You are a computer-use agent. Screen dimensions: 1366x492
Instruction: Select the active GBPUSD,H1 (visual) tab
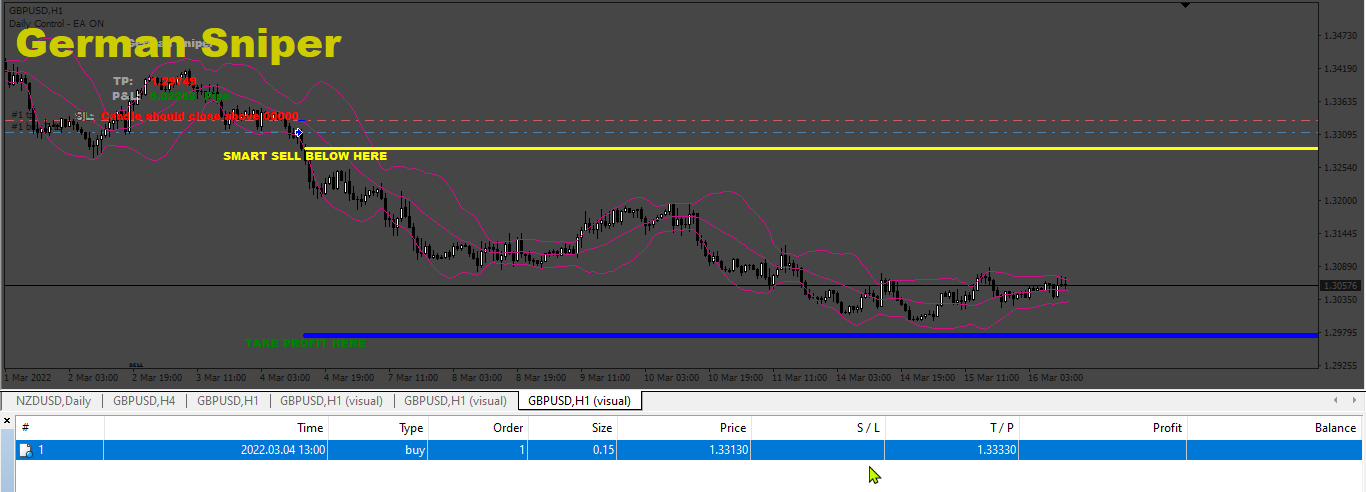click(x=580, y=401)
